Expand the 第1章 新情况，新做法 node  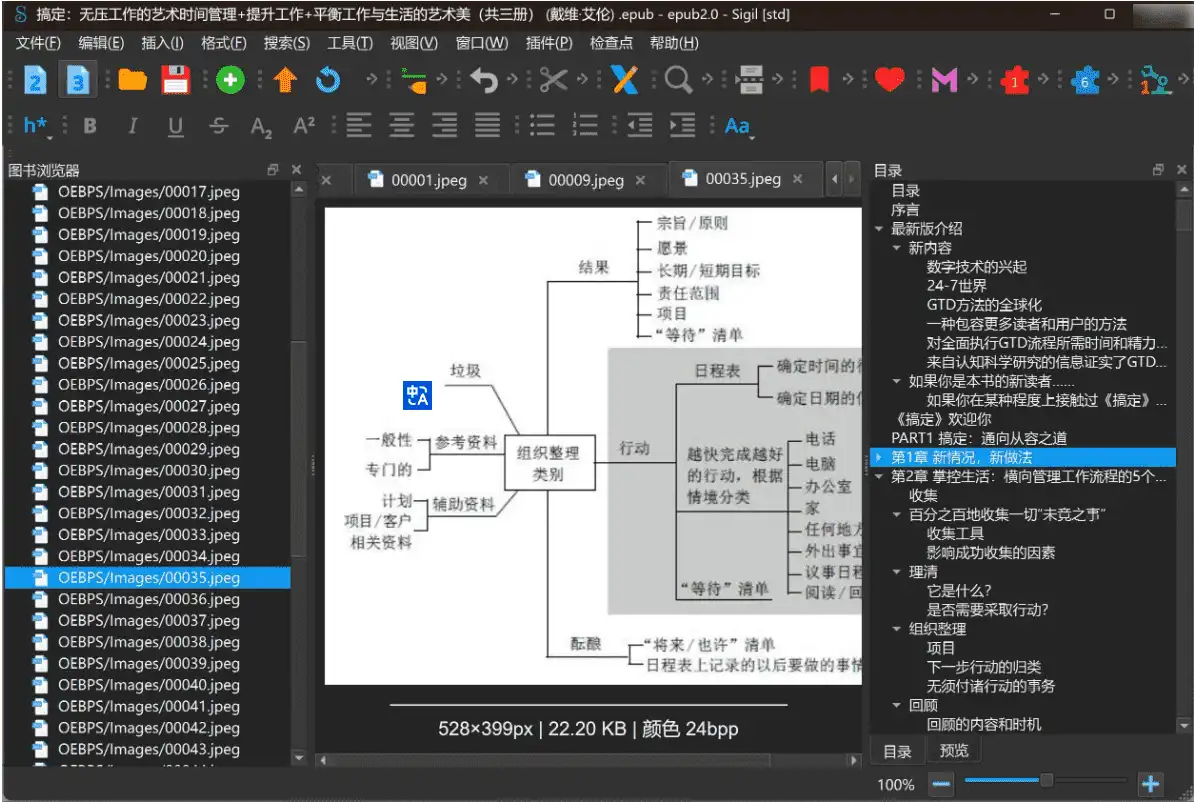880,457
